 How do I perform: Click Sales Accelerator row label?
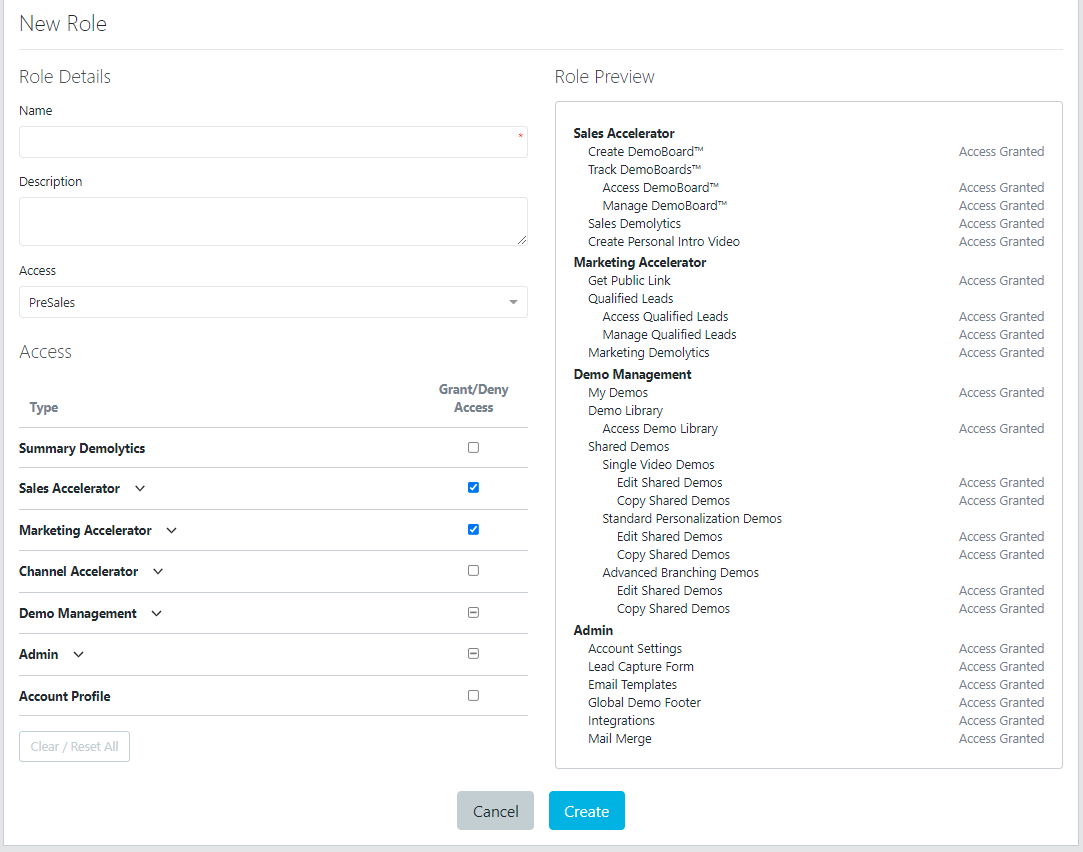point(70,488)
